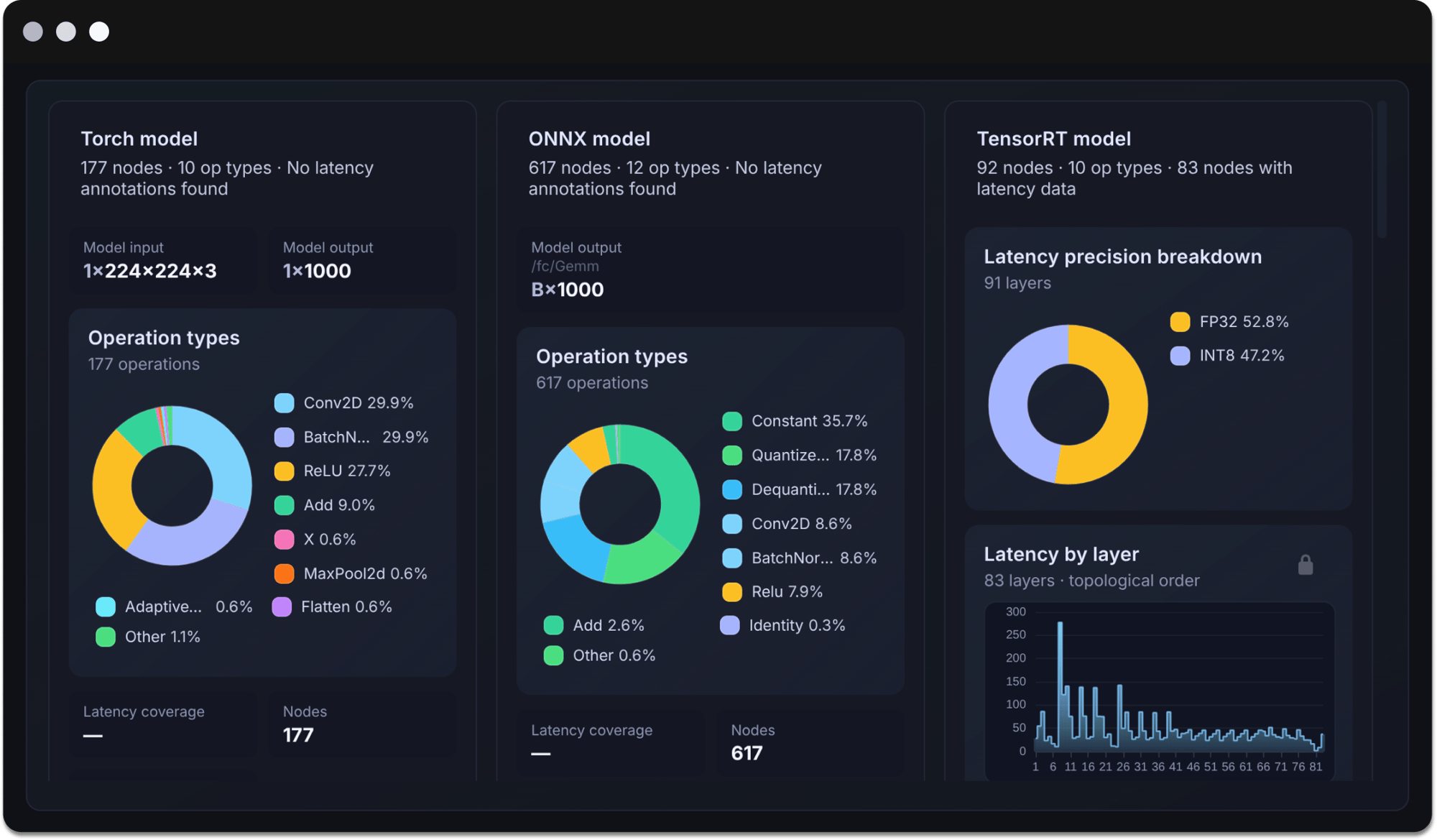Click the Torch model Nodes 177 card

pos(362,724)
